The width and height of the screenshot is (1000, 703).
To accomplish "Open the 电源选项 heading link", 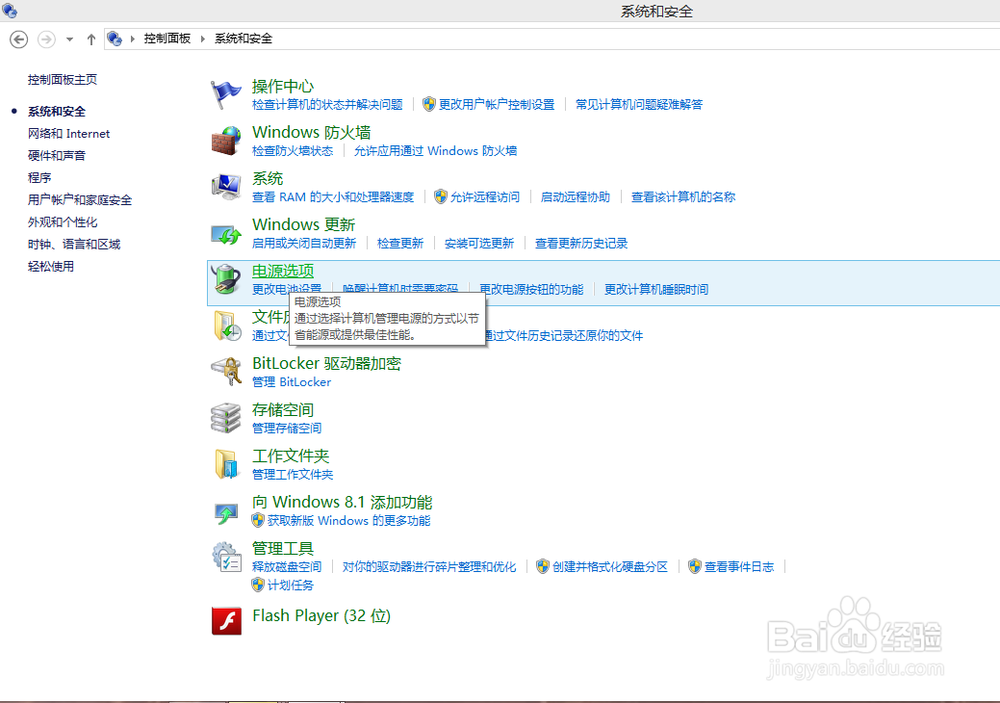I will (283, 271).
